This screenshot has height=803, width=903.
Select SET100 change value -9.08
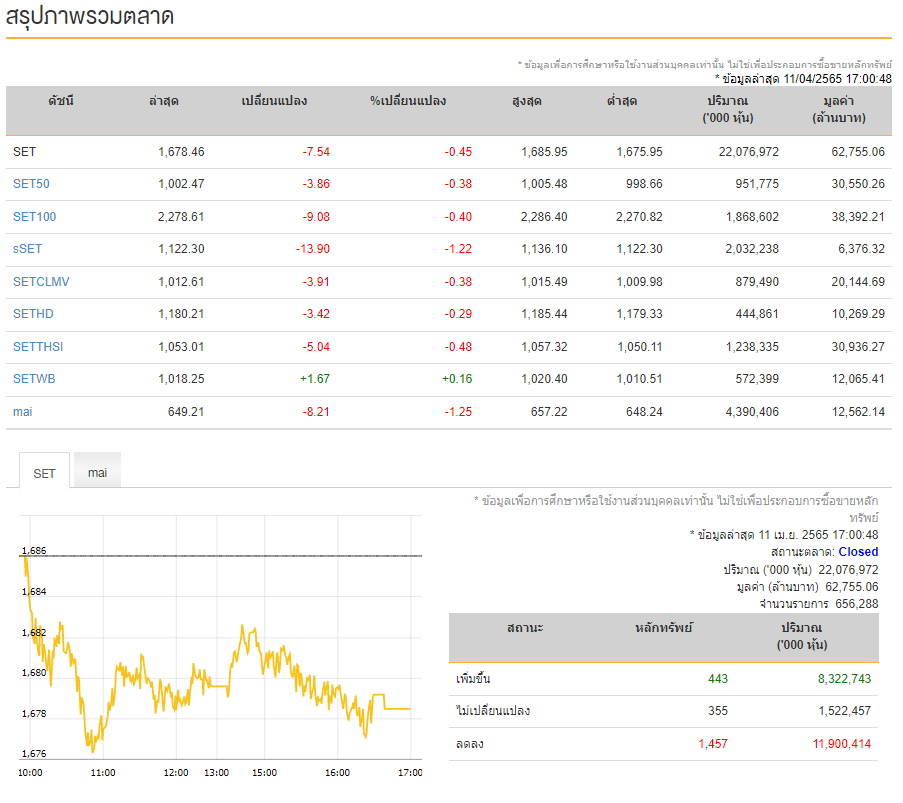click(316, 217)
